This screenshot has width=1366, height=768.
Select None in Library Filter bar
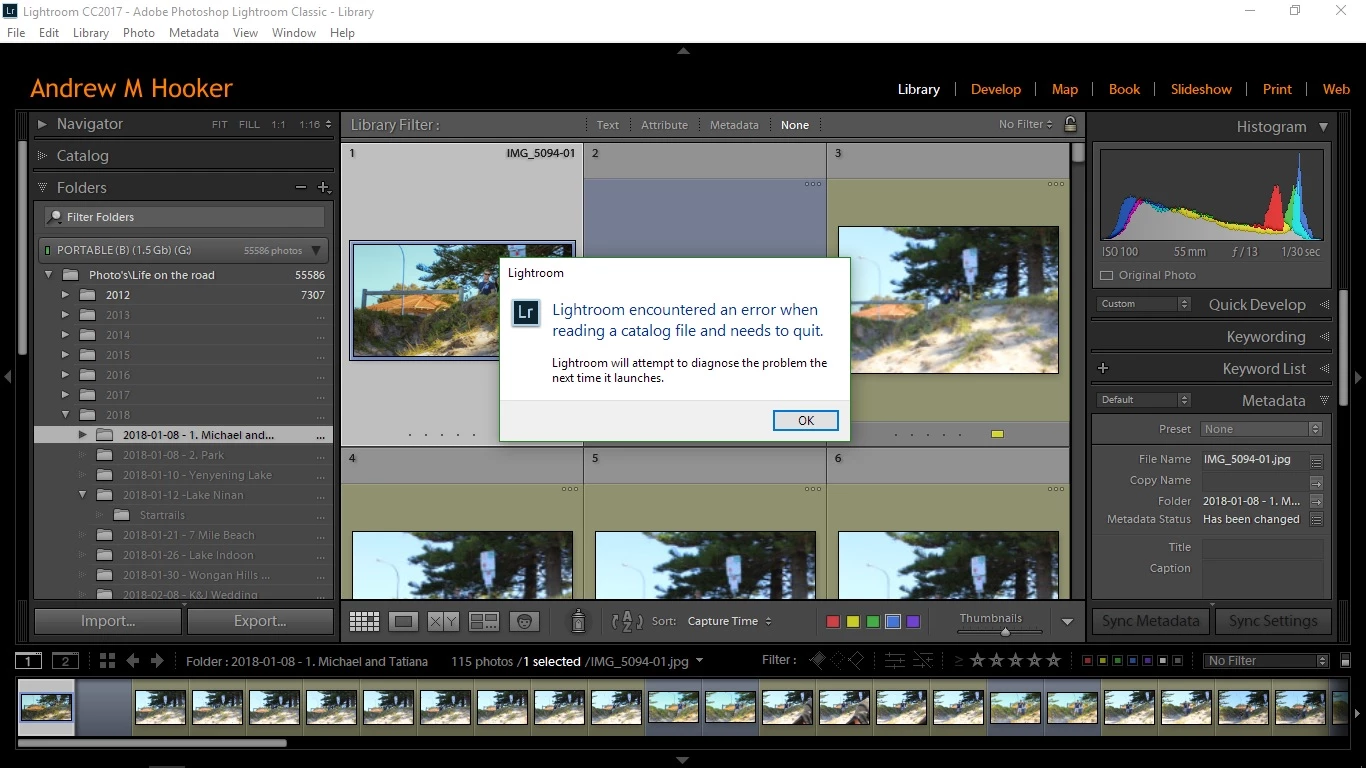click(x=795, y=125)
